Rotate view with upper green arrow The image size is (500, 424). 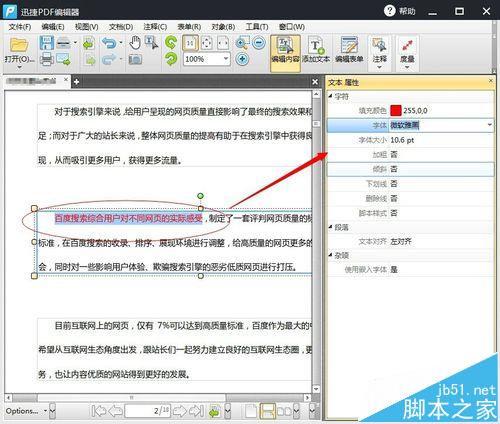pos(171,43)
